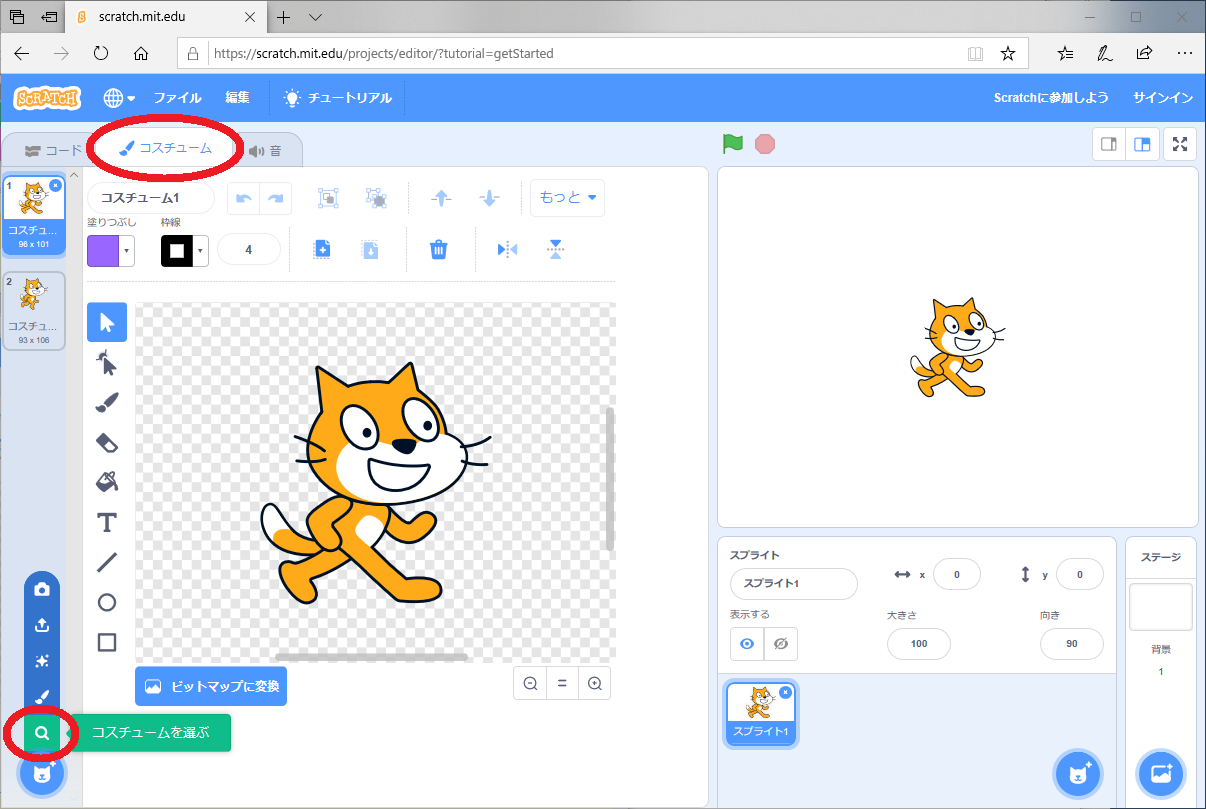Flip the costume vertically
This screenshot has width=1206, height=809.
[x=556, y=249]
